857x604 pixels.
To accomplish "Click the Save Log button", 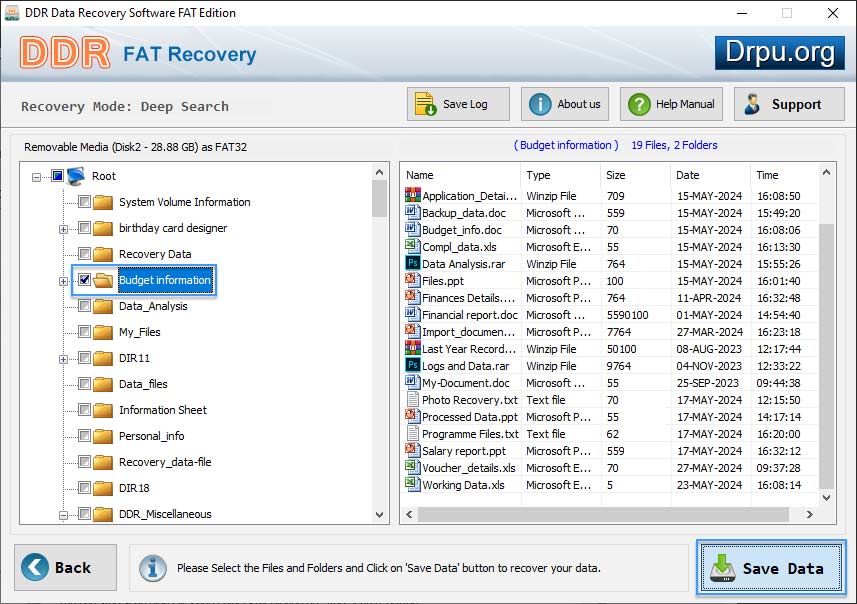I will coord(458,104).
